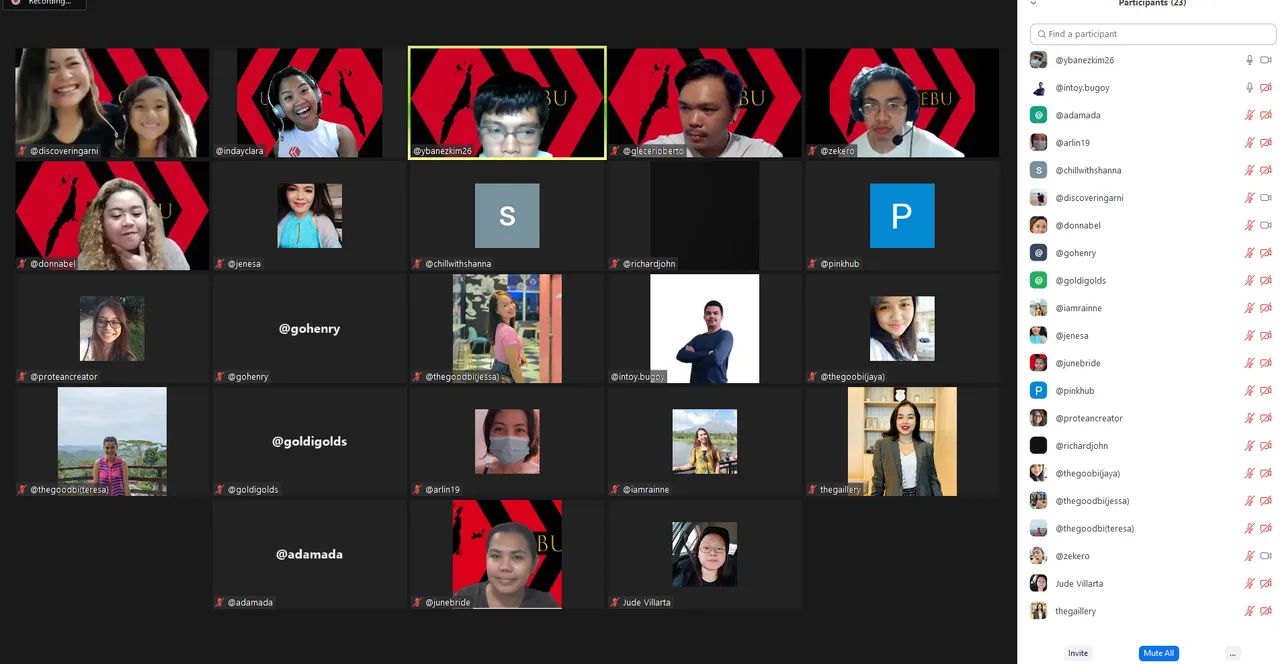Click the Find a participant search field
This screenshot has width=1280, height=664.
pos(1153,34)
